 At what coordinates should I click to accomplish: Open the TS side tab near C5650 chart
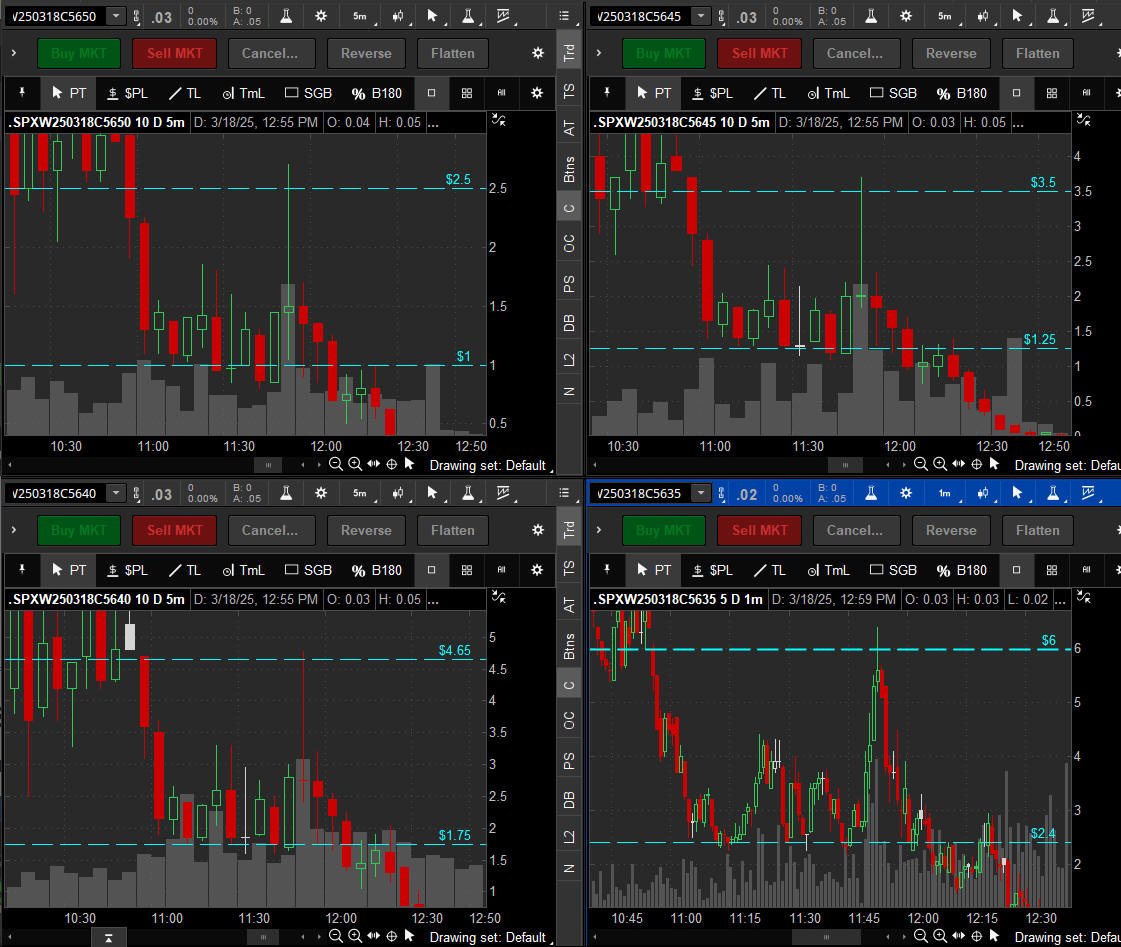coord(569,91)
